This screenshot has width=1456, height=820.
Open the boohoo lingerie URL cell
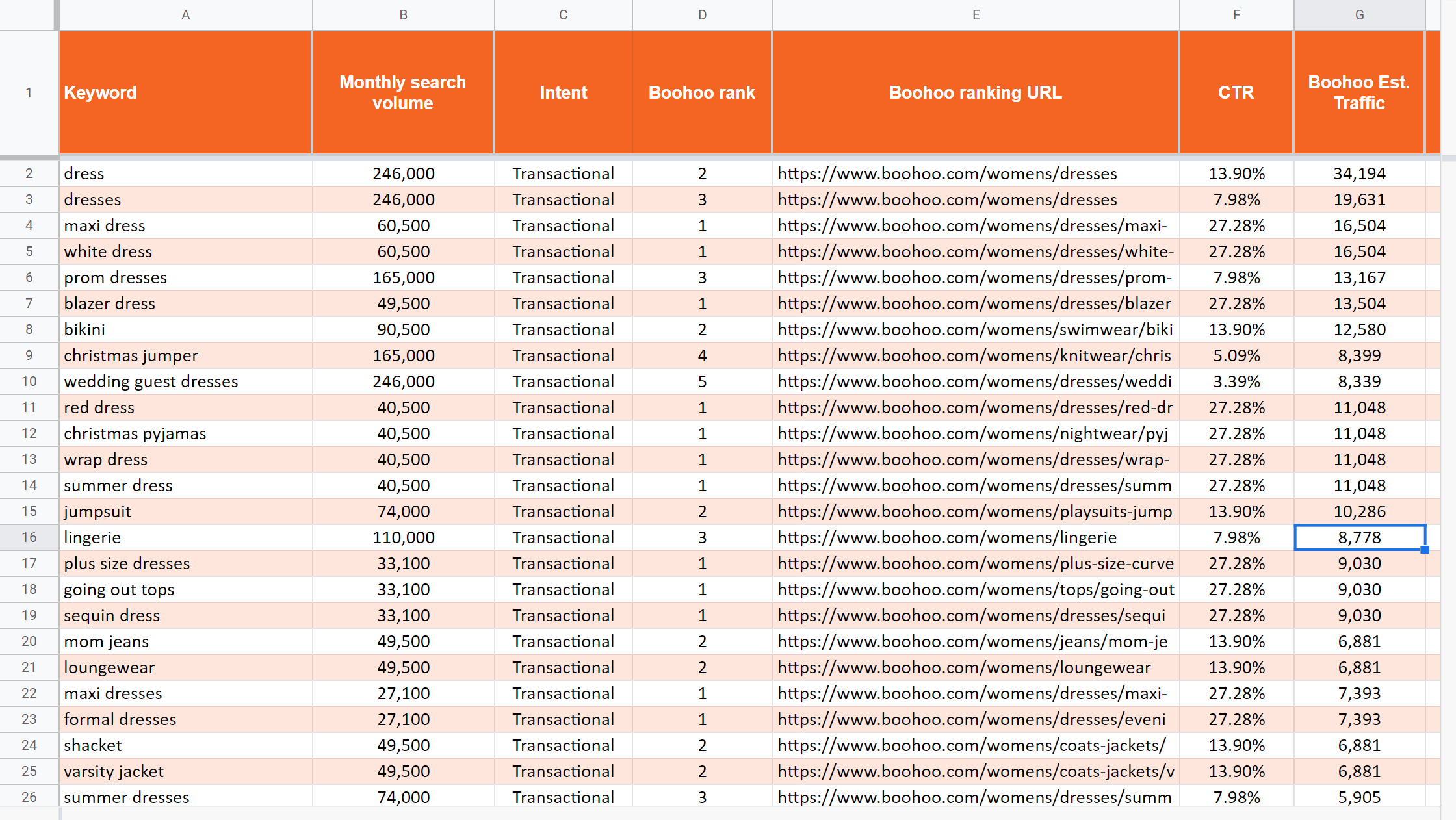(x=976, y=537)
